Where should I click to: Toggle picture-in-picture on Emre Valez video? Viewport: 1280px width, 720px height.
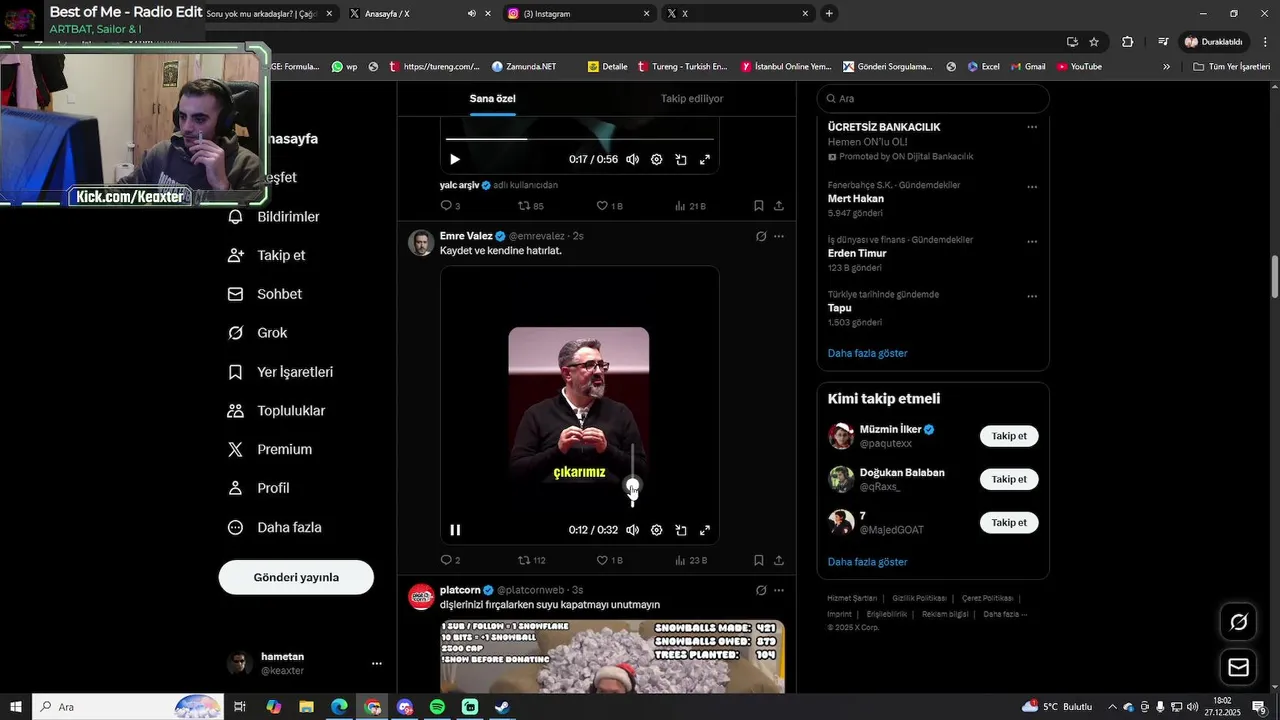click(x=681, y=530)
